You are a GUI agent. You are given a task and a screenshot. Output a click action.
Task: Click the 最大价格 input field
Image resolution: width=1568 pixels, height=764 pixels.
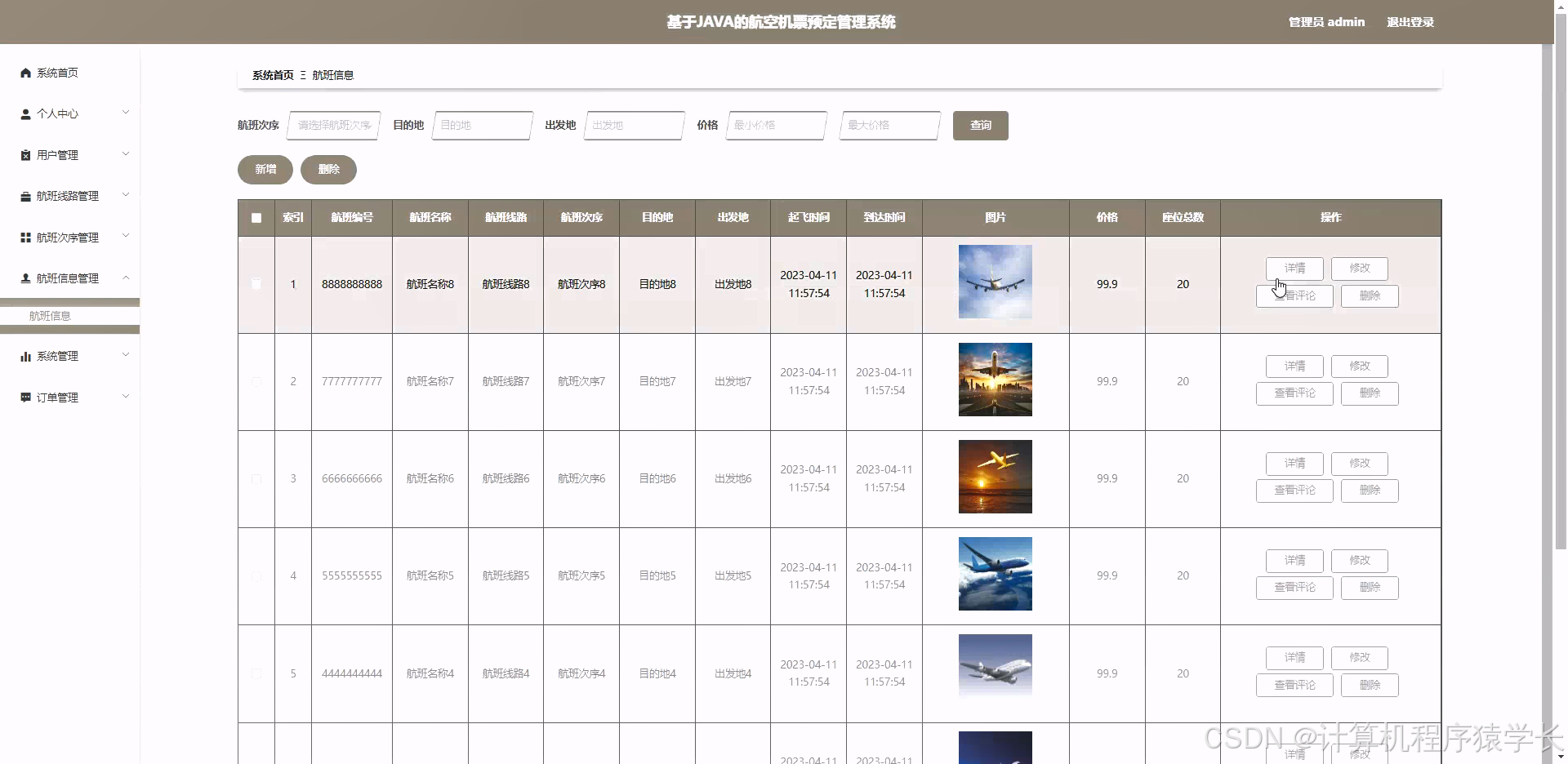890,126
